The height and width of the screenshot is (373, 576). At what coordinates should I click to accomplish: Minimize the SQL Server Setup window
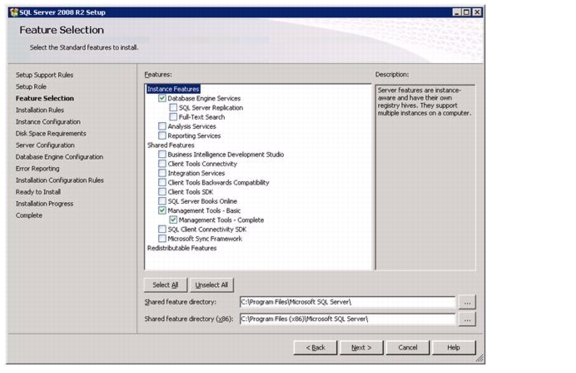(457, 12)
